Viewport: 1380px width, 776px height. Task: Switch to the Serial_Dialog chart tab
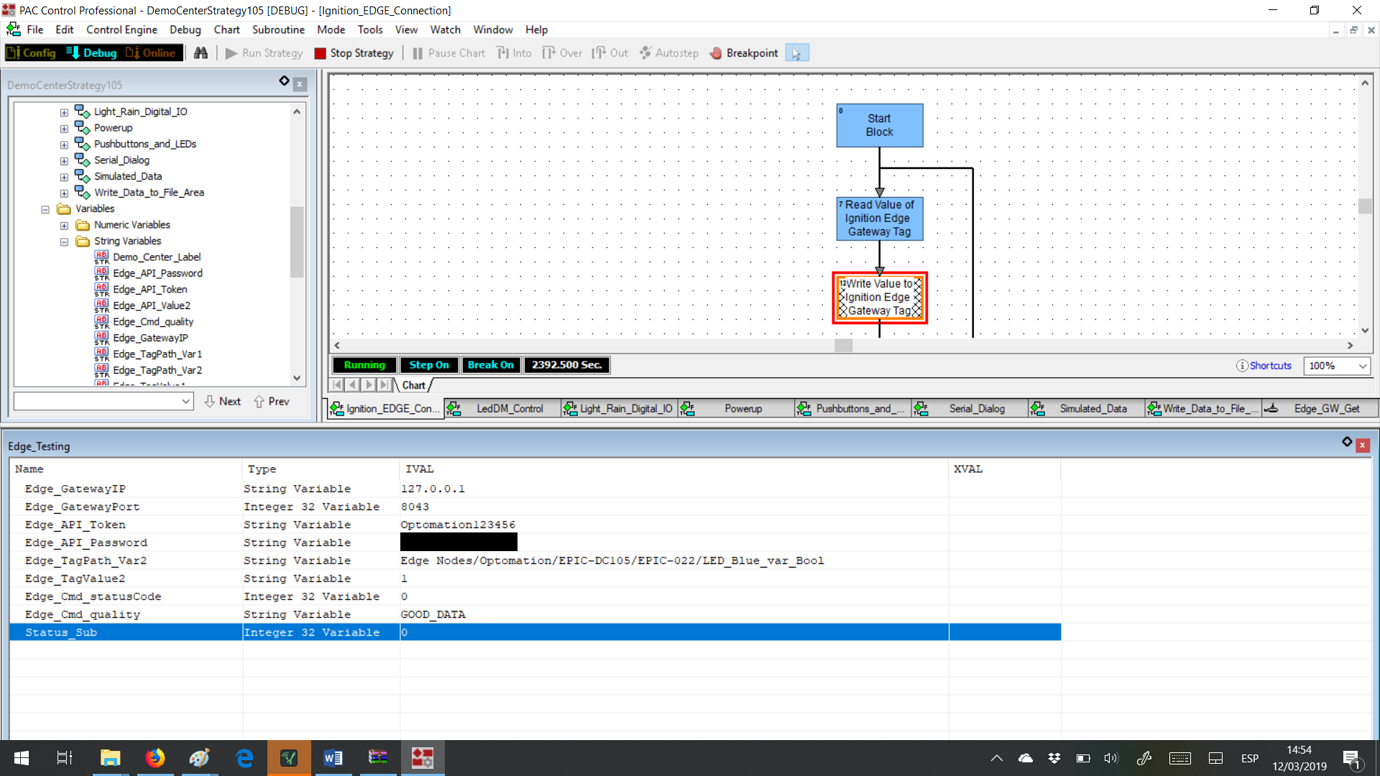click(x=979, y=408)
